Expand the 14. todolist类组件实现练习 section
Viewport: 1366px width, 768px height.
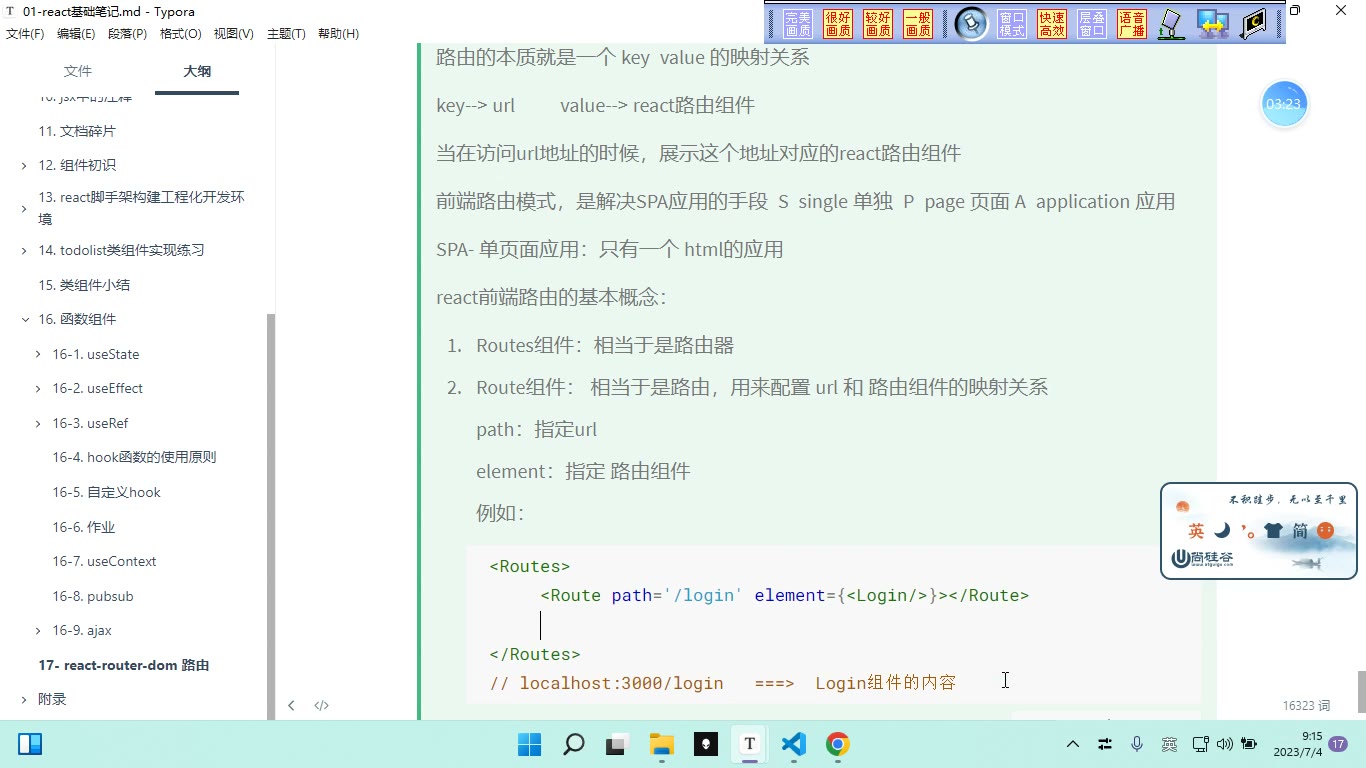pyautogui.click(x=24, y=251)
